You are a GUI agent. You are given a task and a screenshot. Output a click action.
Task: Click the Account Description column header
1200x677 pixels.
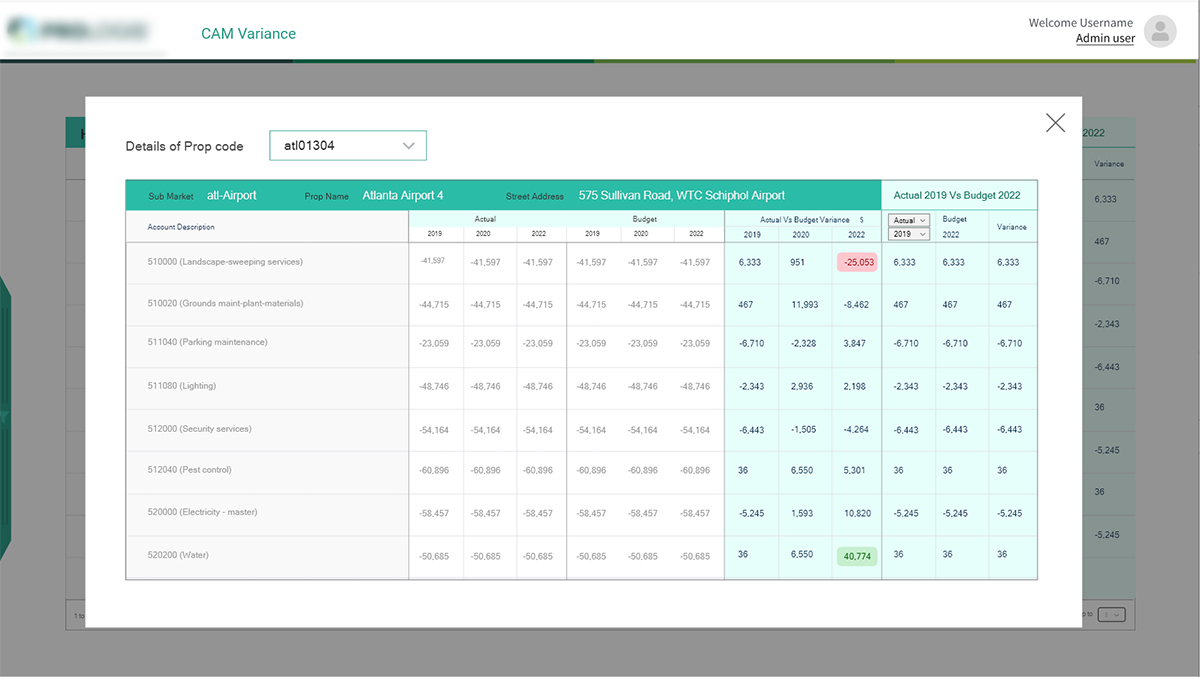181,227
